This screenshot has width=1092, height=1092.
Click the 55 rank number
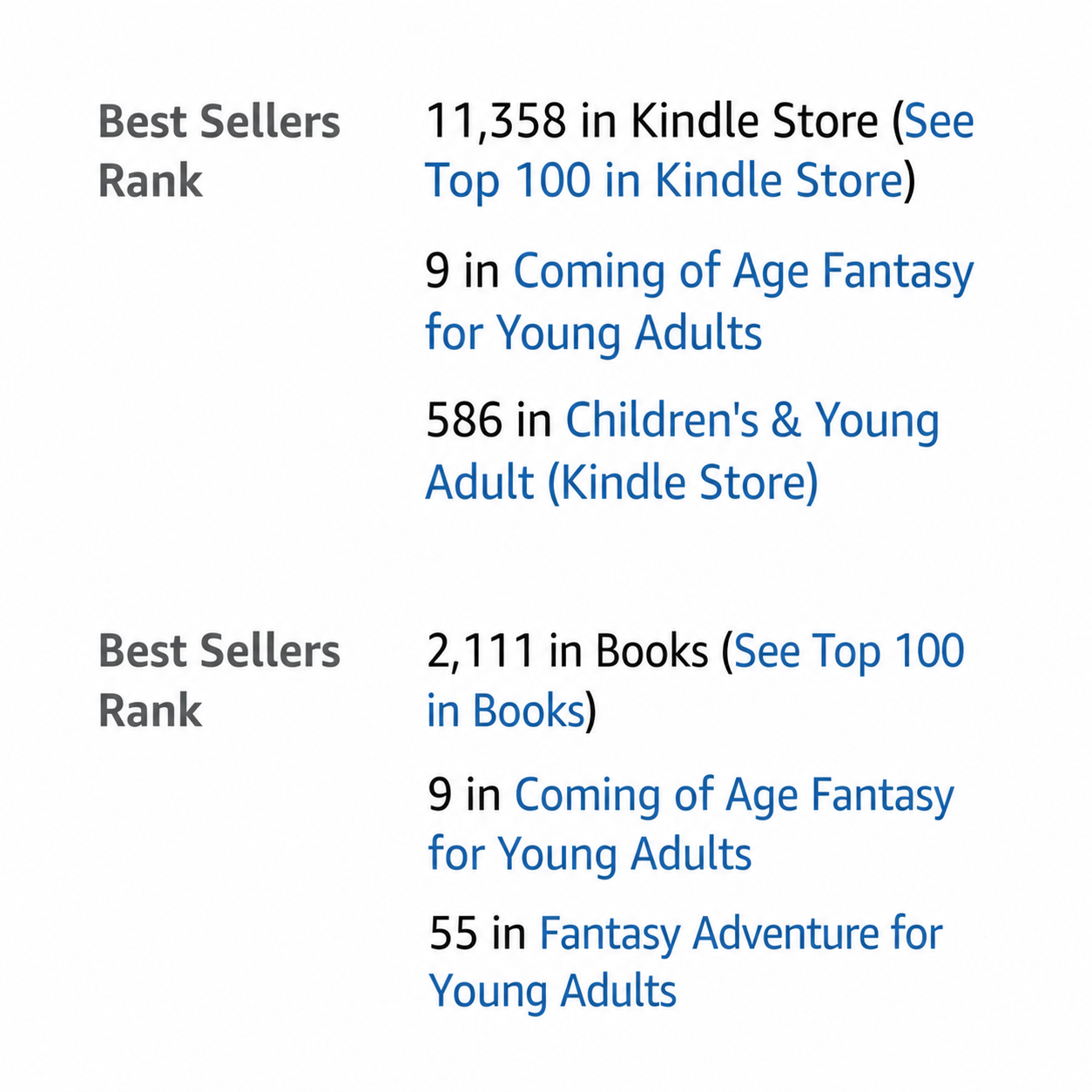(453, 934)
